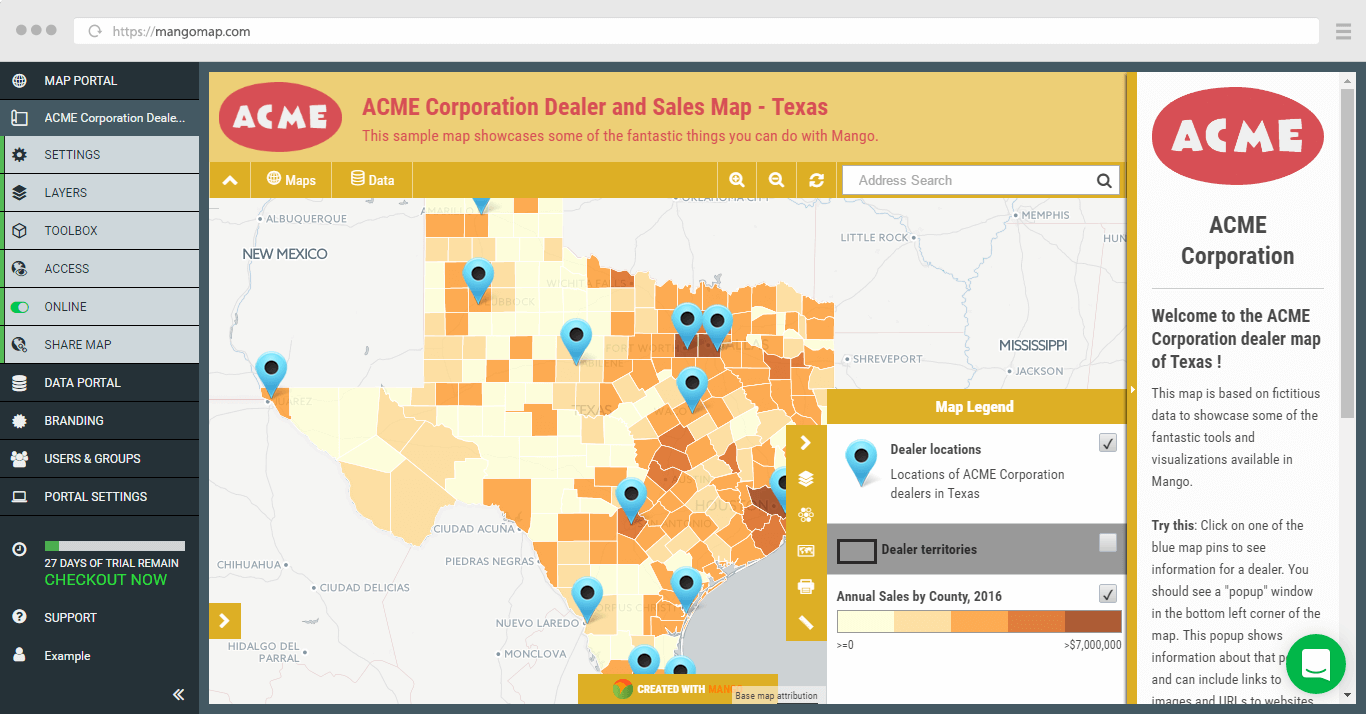Click the zoom out magnifier button
The height and width of the screenshot is (714, 1366).
pos(776,180)
